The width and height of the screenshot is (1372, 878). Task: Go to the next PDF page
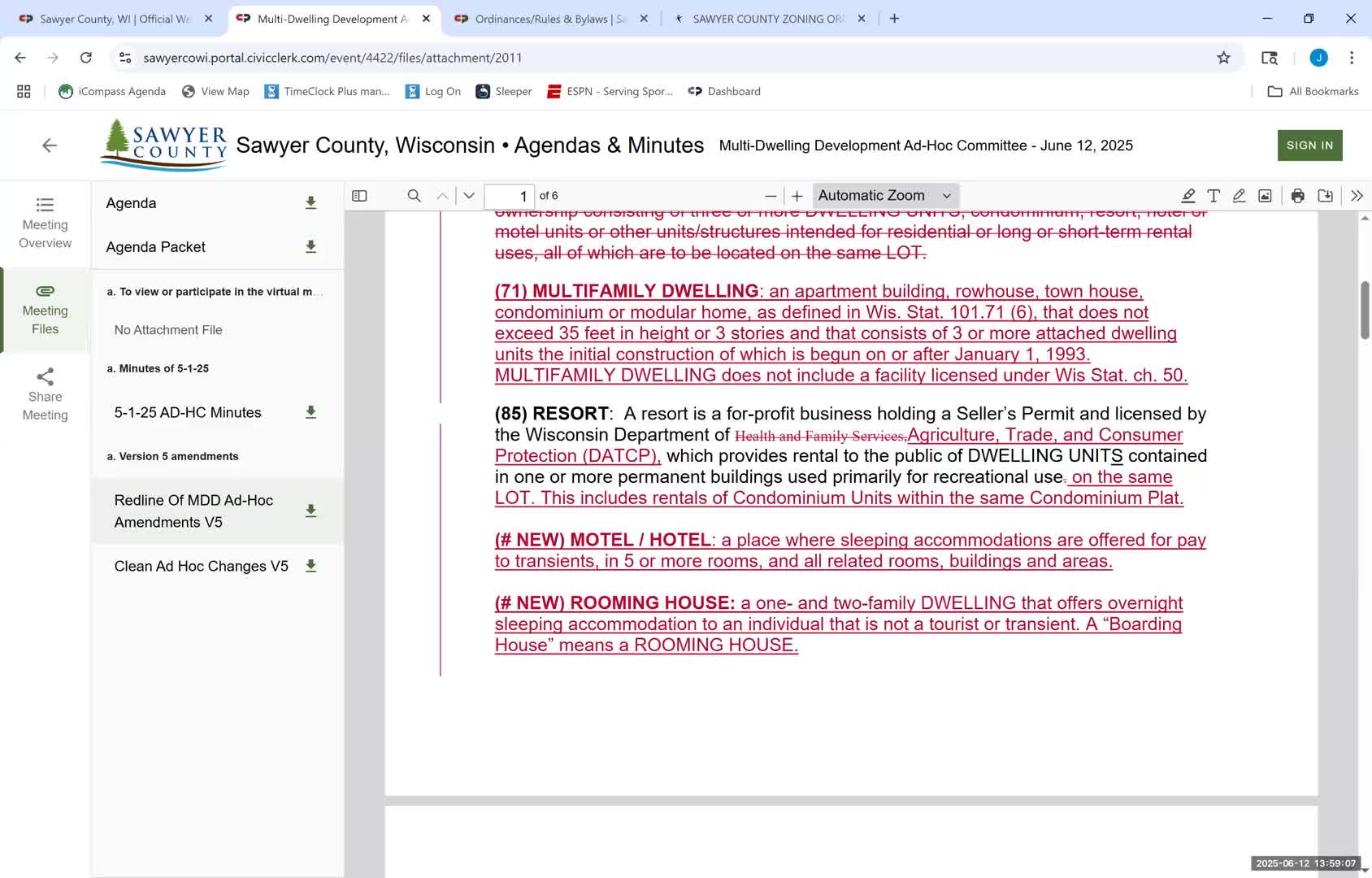tap(469, 196)
